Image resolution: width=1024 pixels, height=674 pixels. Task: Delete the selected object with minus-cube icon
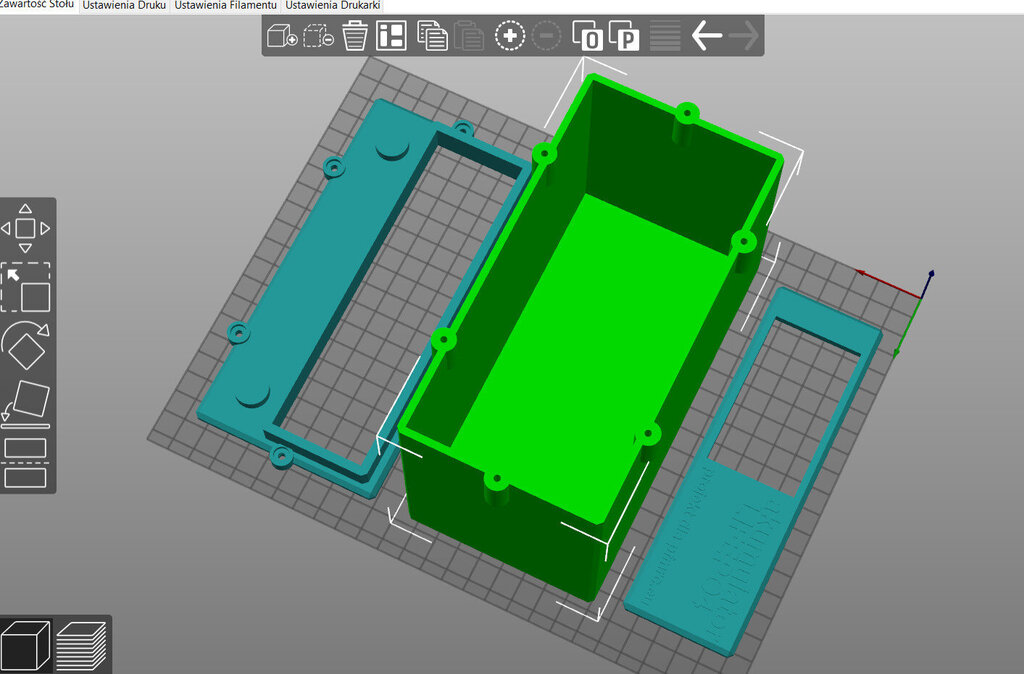point(318,37)
